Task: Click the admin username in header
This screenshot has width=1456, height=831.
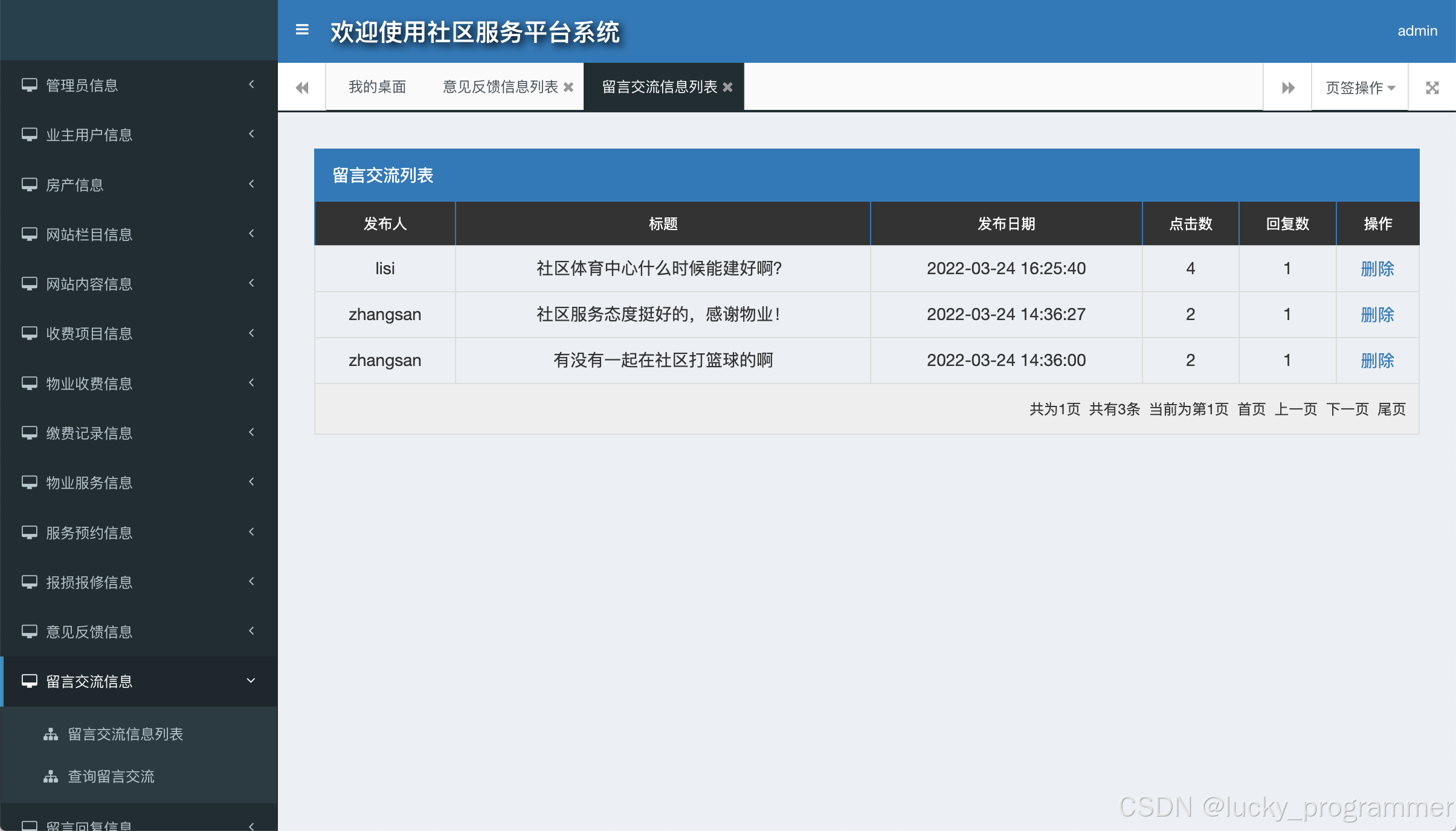Action: [x=1417, y=31]
